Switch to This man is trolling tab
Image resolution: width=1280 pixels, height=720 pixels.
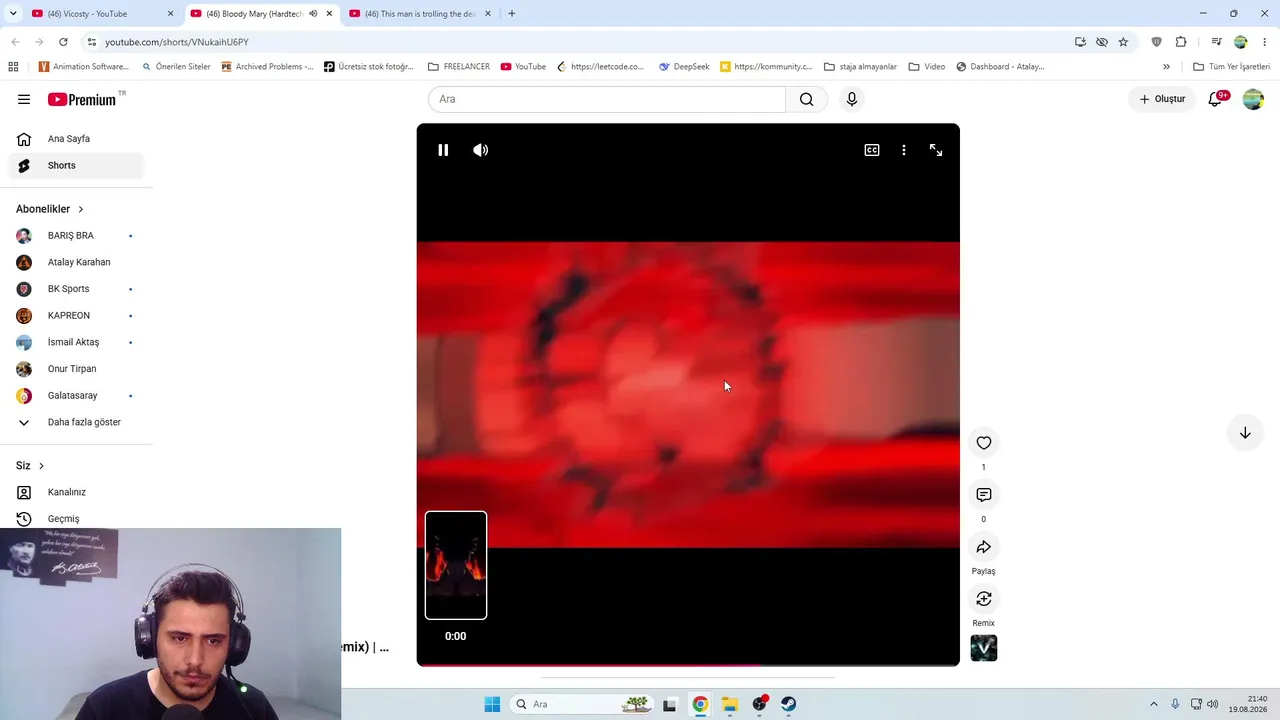[420, 14]
